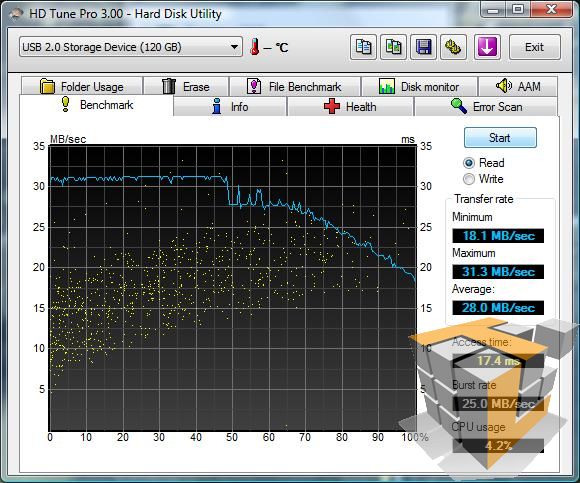Select the Read radio button
Screen dimensions: 580x483
469,163
